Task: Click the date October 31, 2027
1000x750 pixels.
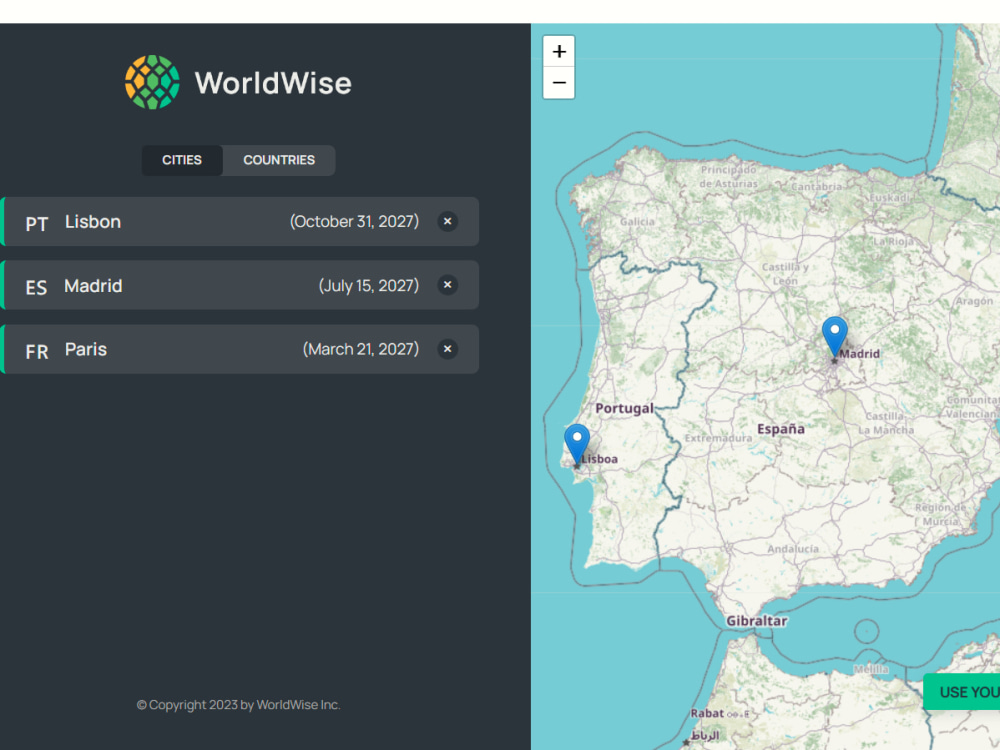Action: (x=354, y=221)
